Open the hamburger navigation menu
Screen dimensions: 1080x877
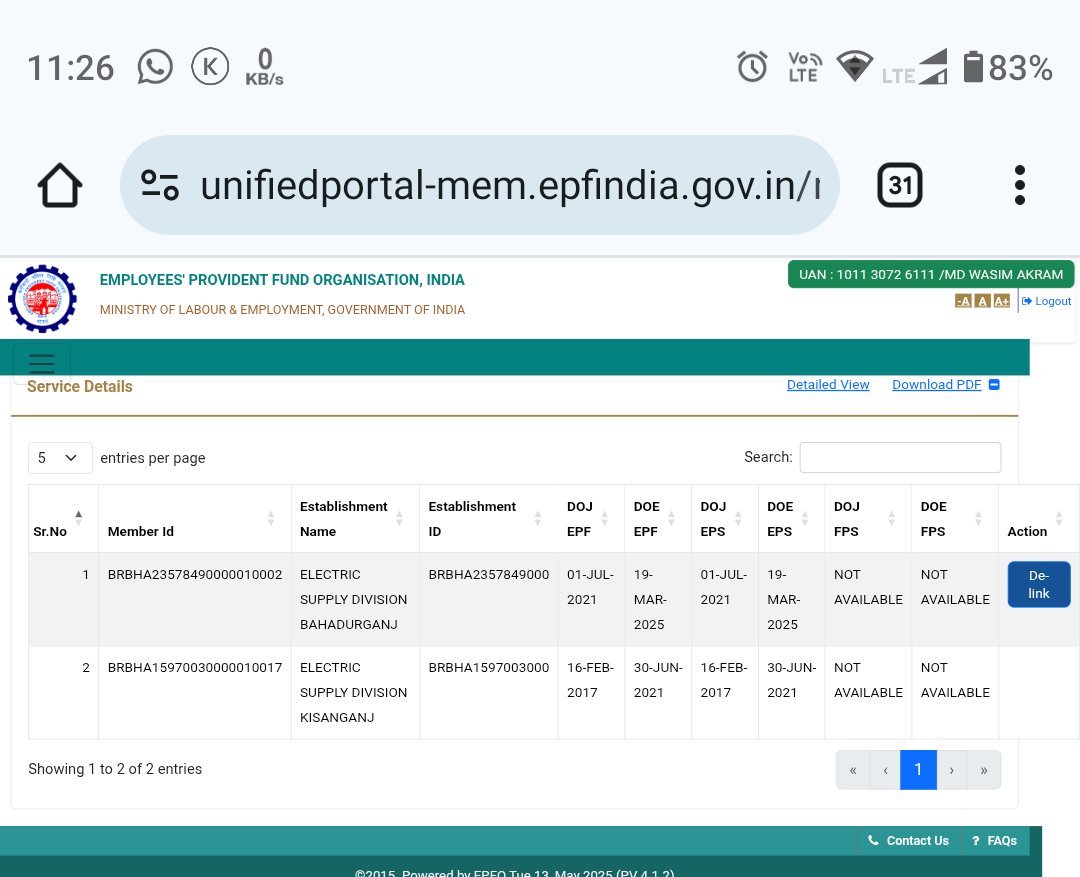pyautogui.click(x=41, y=363)
